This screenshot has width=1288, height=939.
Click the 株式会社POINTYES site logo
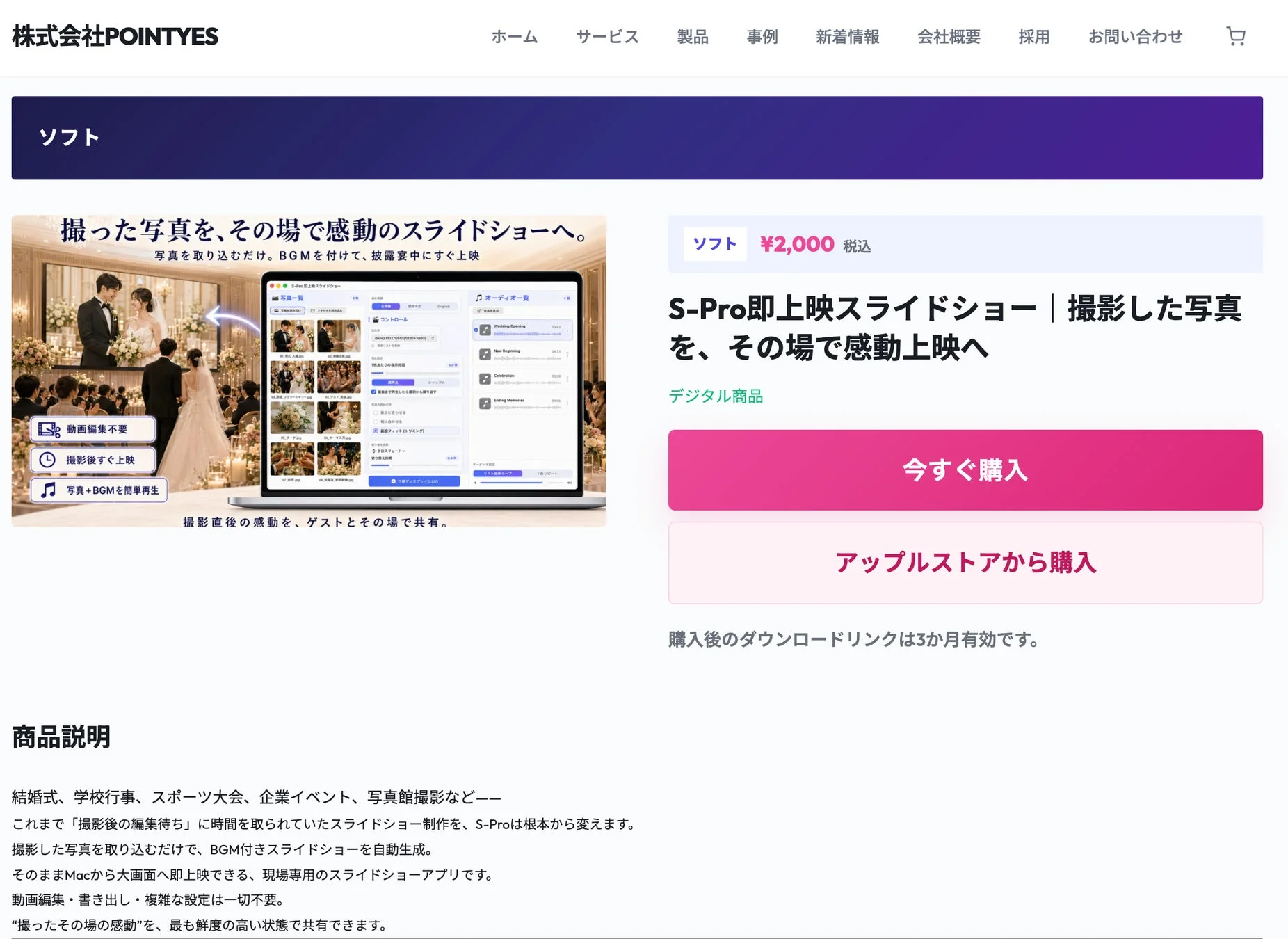click(115, 36)
